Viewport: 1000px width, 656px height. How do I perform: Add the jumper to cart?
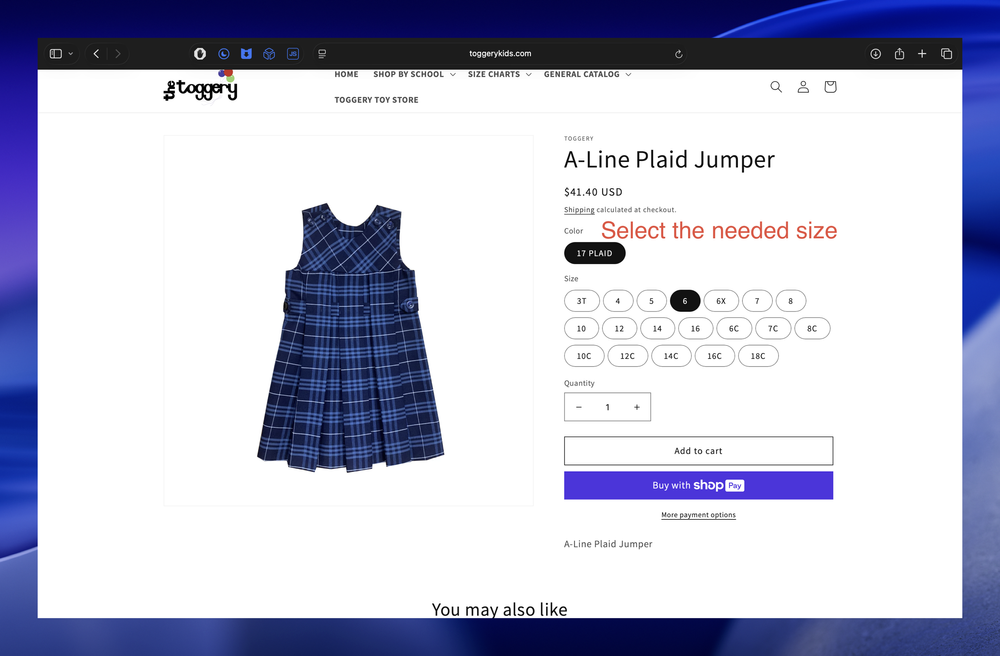coord(698,451)
